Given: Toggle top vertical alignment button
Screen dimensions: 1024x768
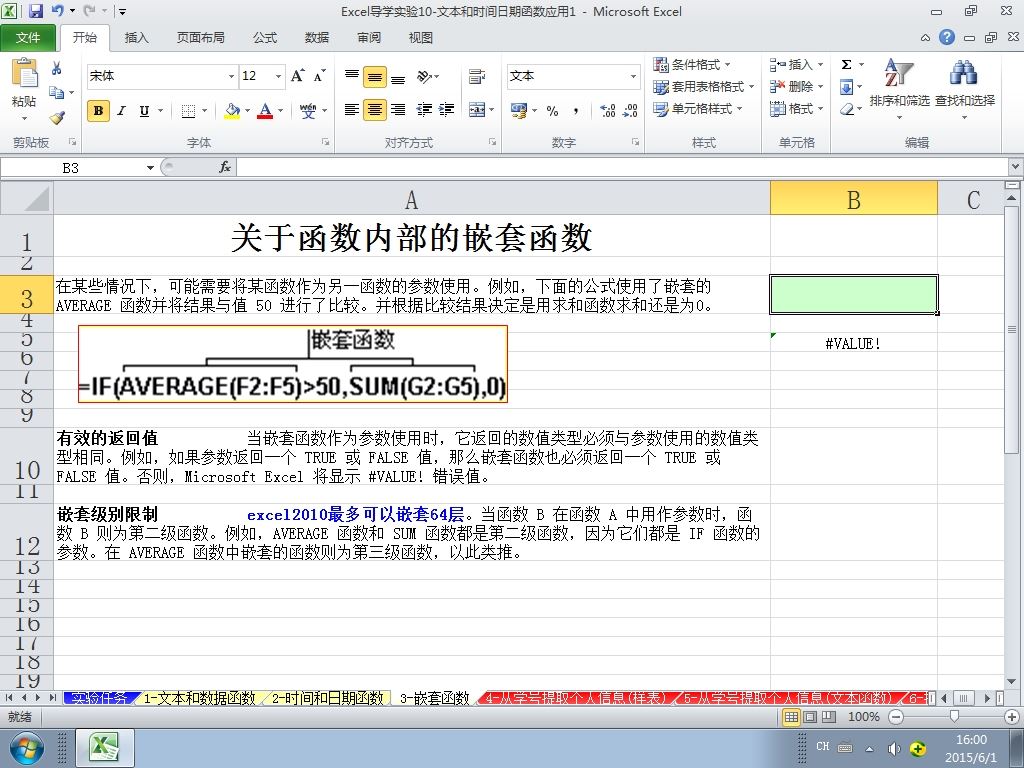Looking at the screenshot, I should [x=352, y=77].
